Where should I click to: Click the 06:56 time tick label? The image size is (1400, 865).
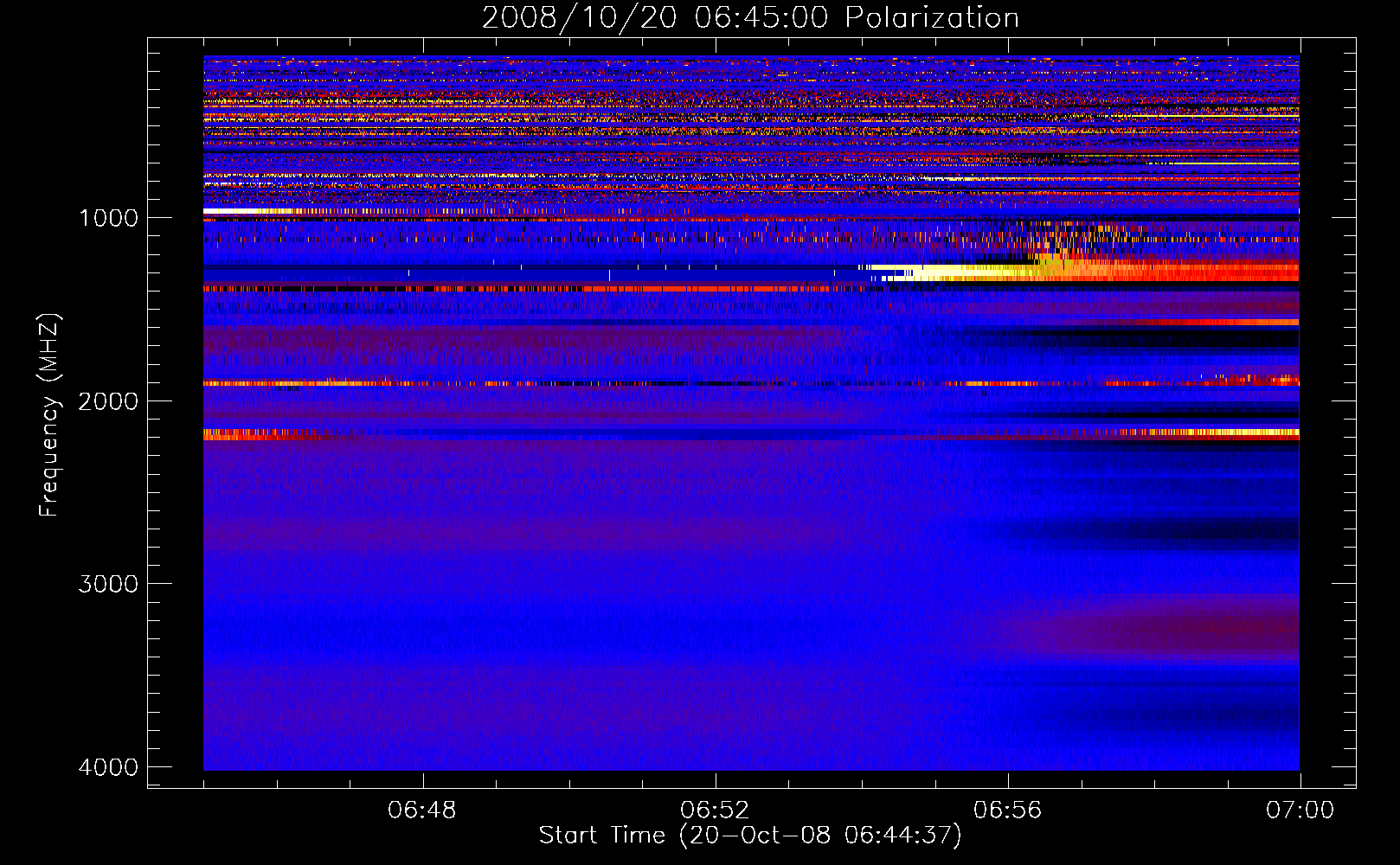pos(1007,811)
